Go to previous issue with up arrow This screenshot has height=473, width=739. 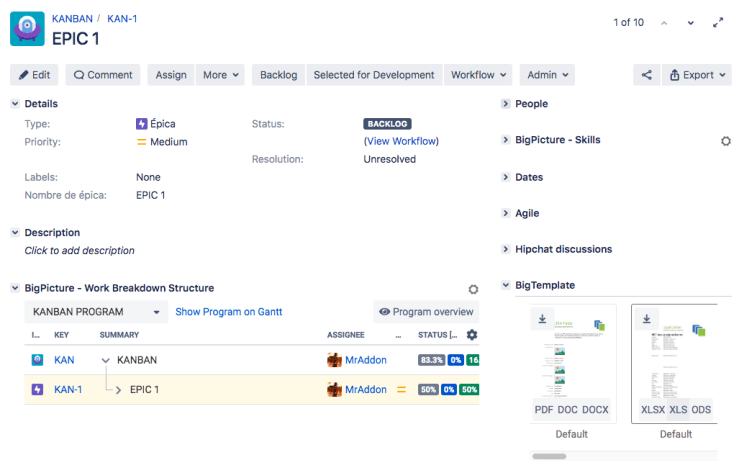pos(664,22)
